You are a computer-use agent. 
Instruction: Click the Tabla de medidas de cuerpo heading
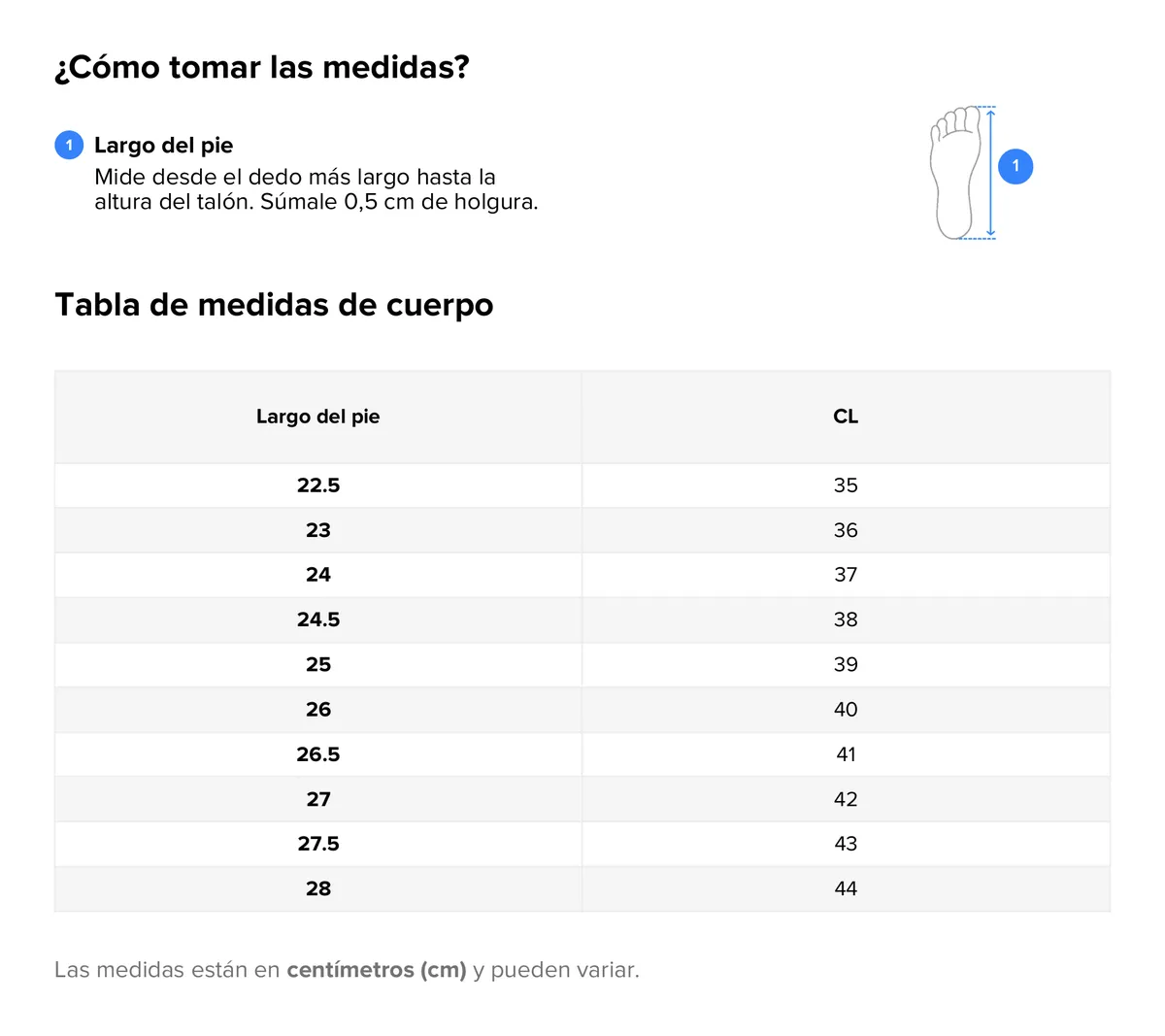(x=274, y=305)
